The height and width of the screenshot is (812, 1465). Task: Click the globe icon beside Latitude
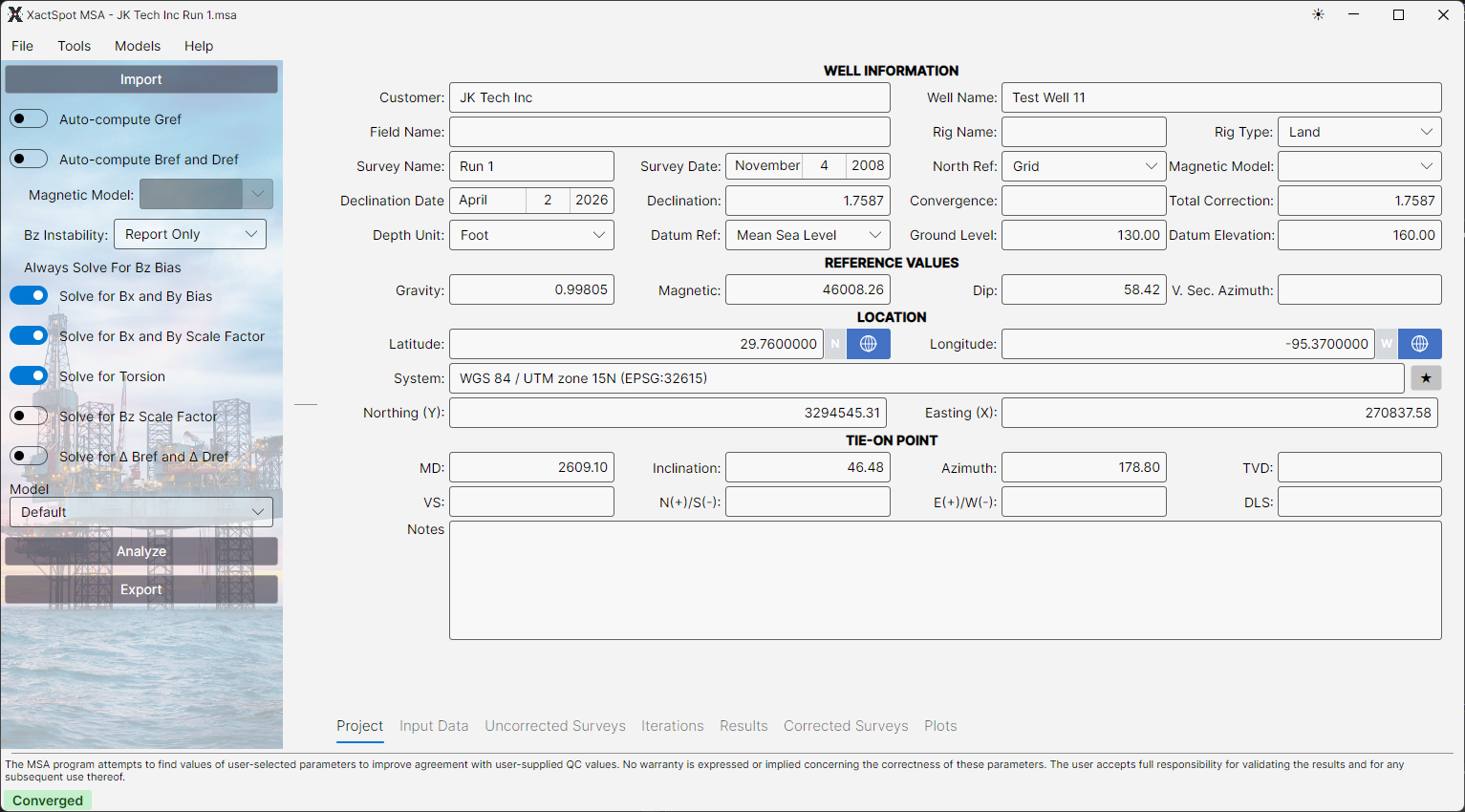868,344
